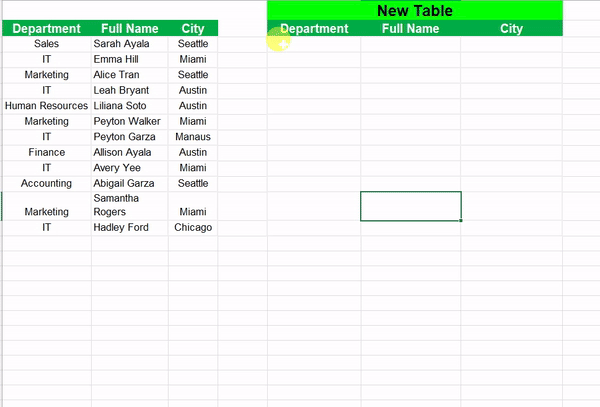
Task: Select Austin in Allison Ayala's row
Action: [193, 153]
